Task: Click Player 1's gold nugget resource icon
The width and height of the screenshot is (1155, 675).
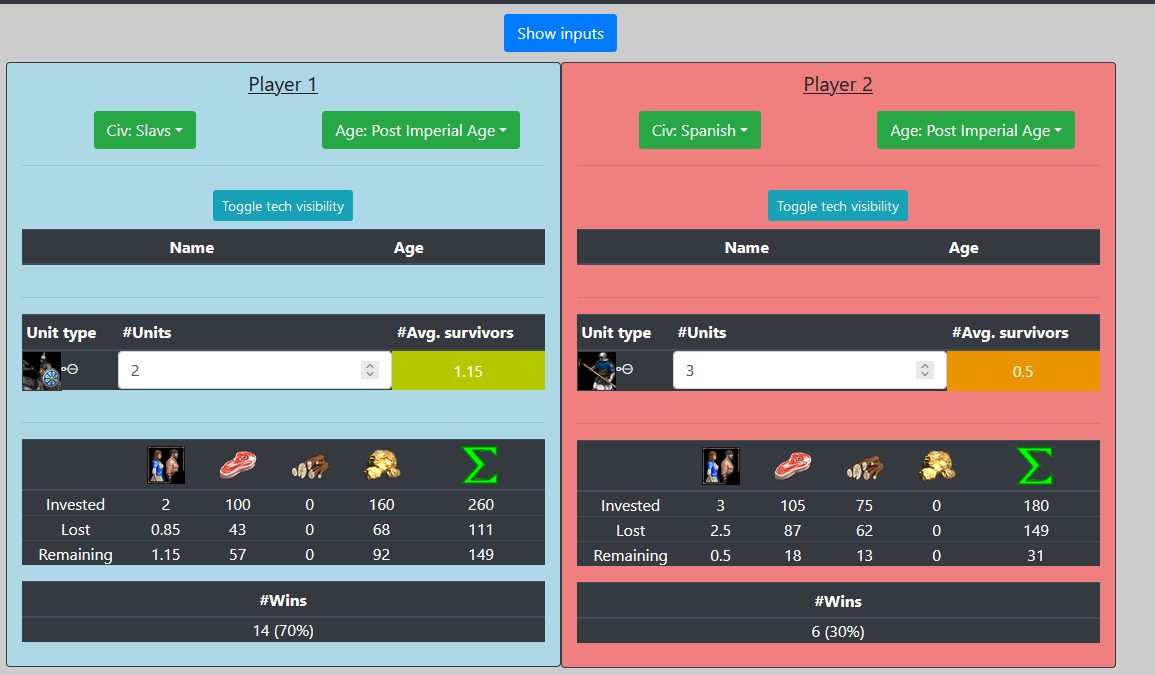Action: [382, 465]
